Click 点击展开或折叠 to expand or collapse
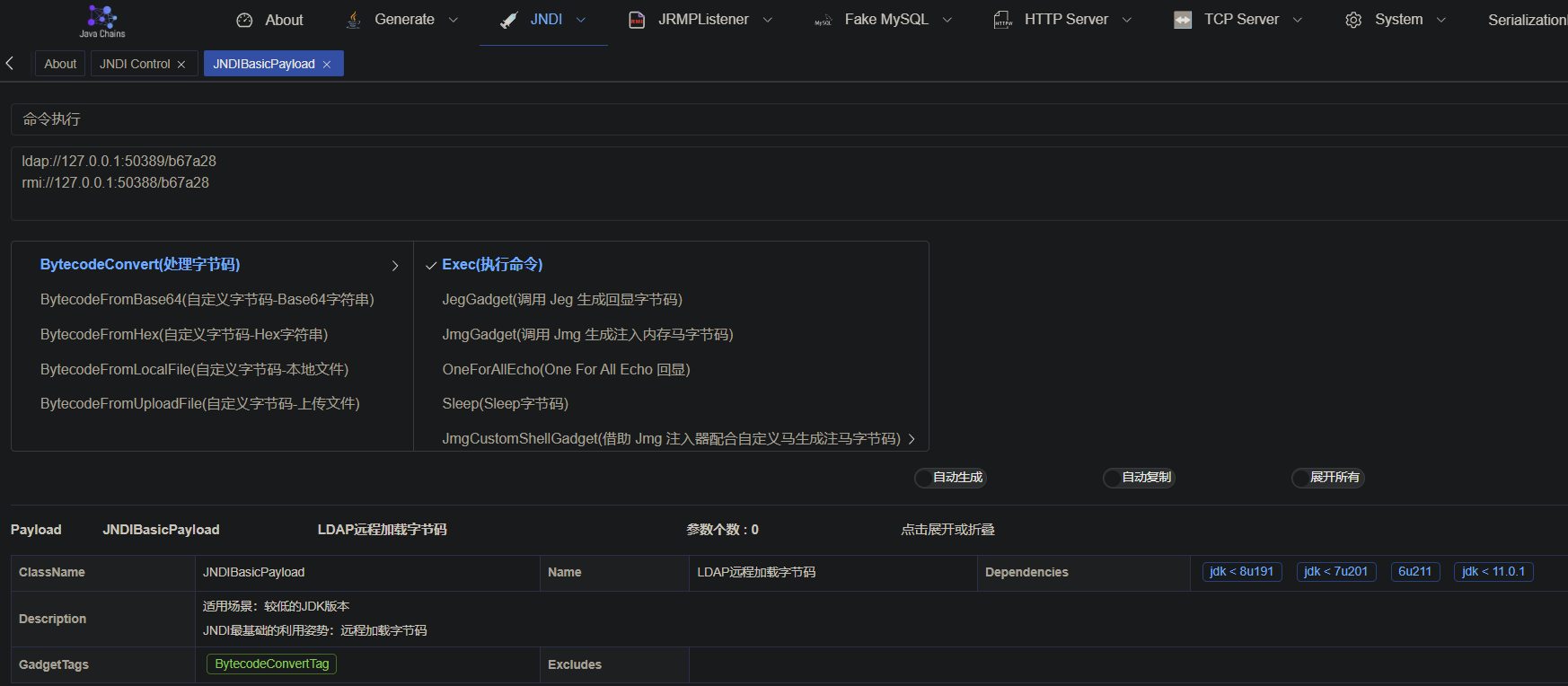 click(947, 530)
